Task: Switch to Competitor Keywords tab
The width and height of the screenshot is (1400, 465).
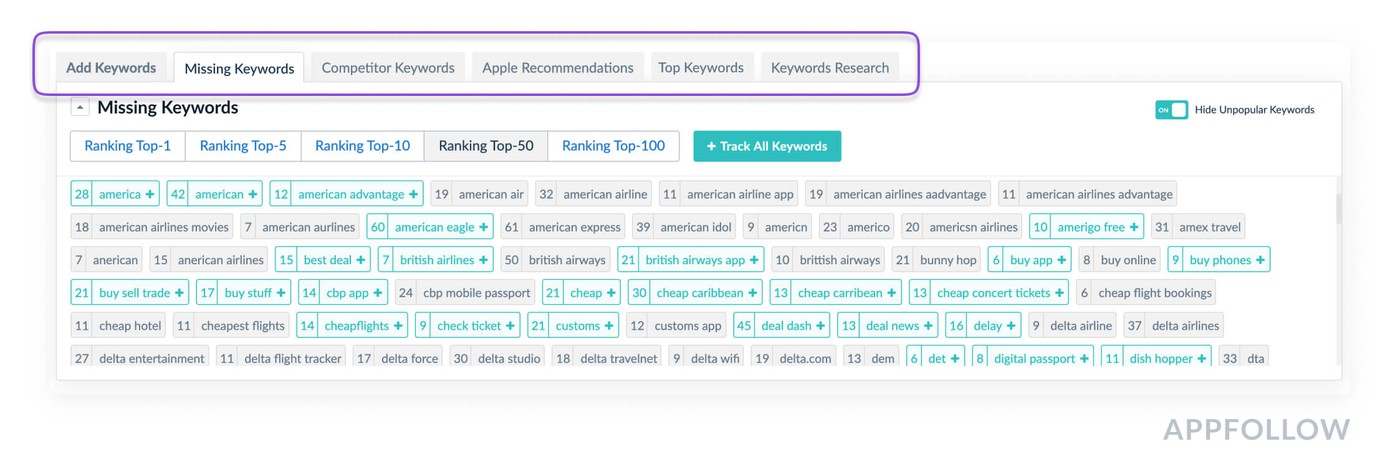Action: [x=388, y=68]
